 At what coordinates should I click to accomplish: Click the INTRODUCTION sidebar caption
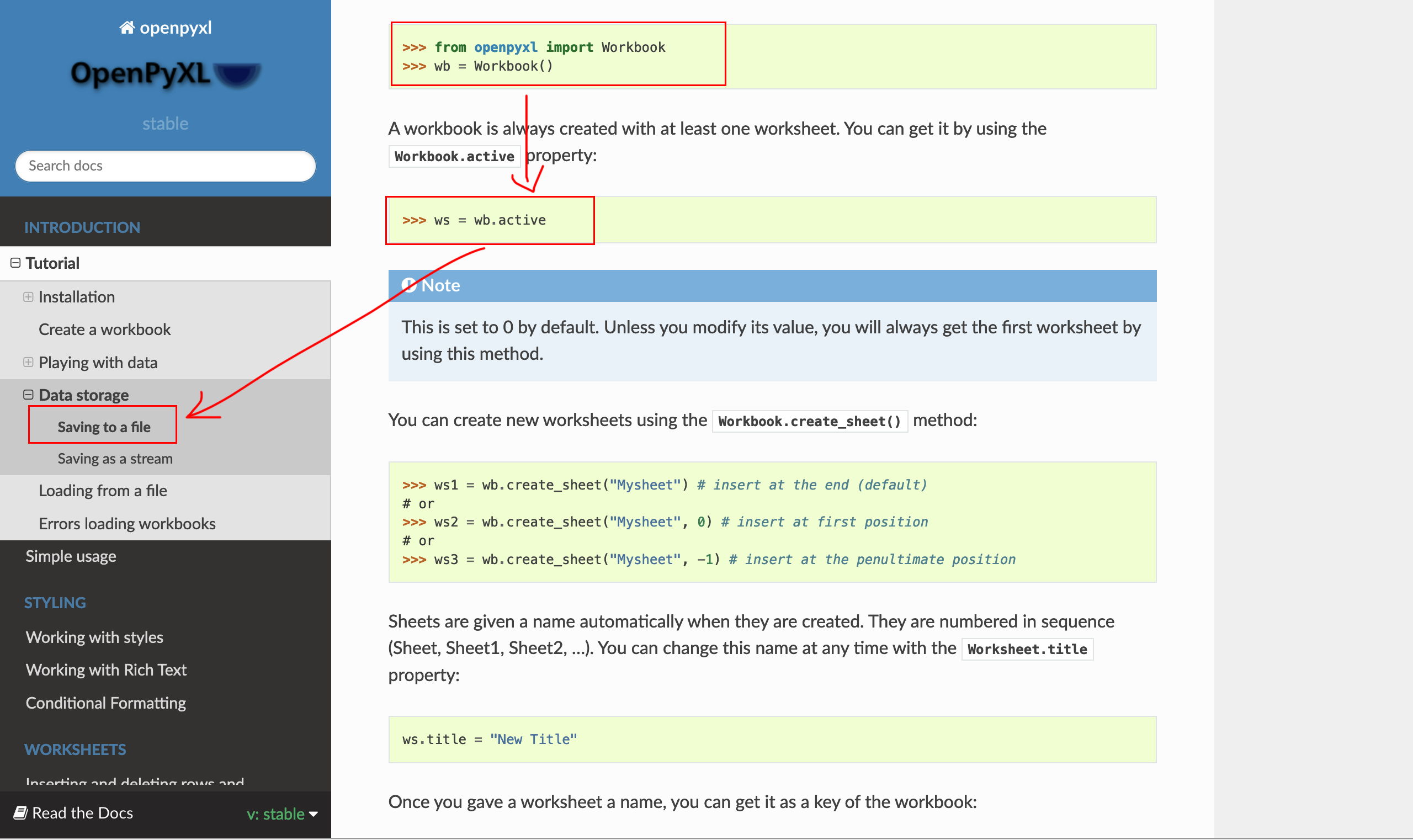(x=82, y=227)
